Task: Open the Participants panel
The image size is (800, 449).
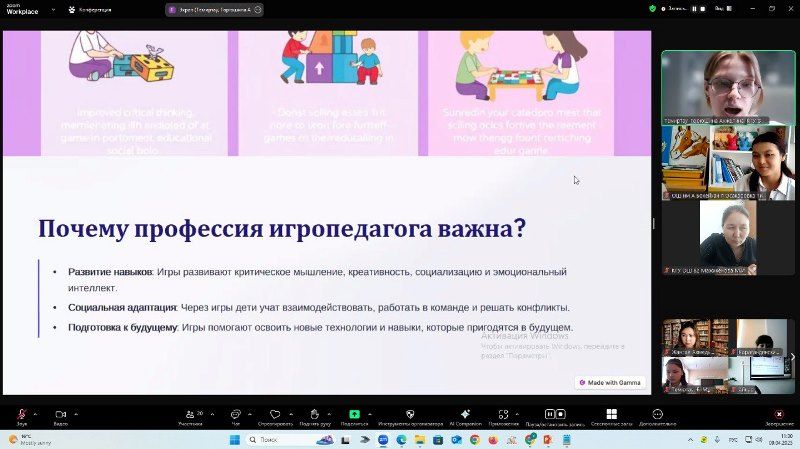Action: pyautogui.click(x=189, y=414)
